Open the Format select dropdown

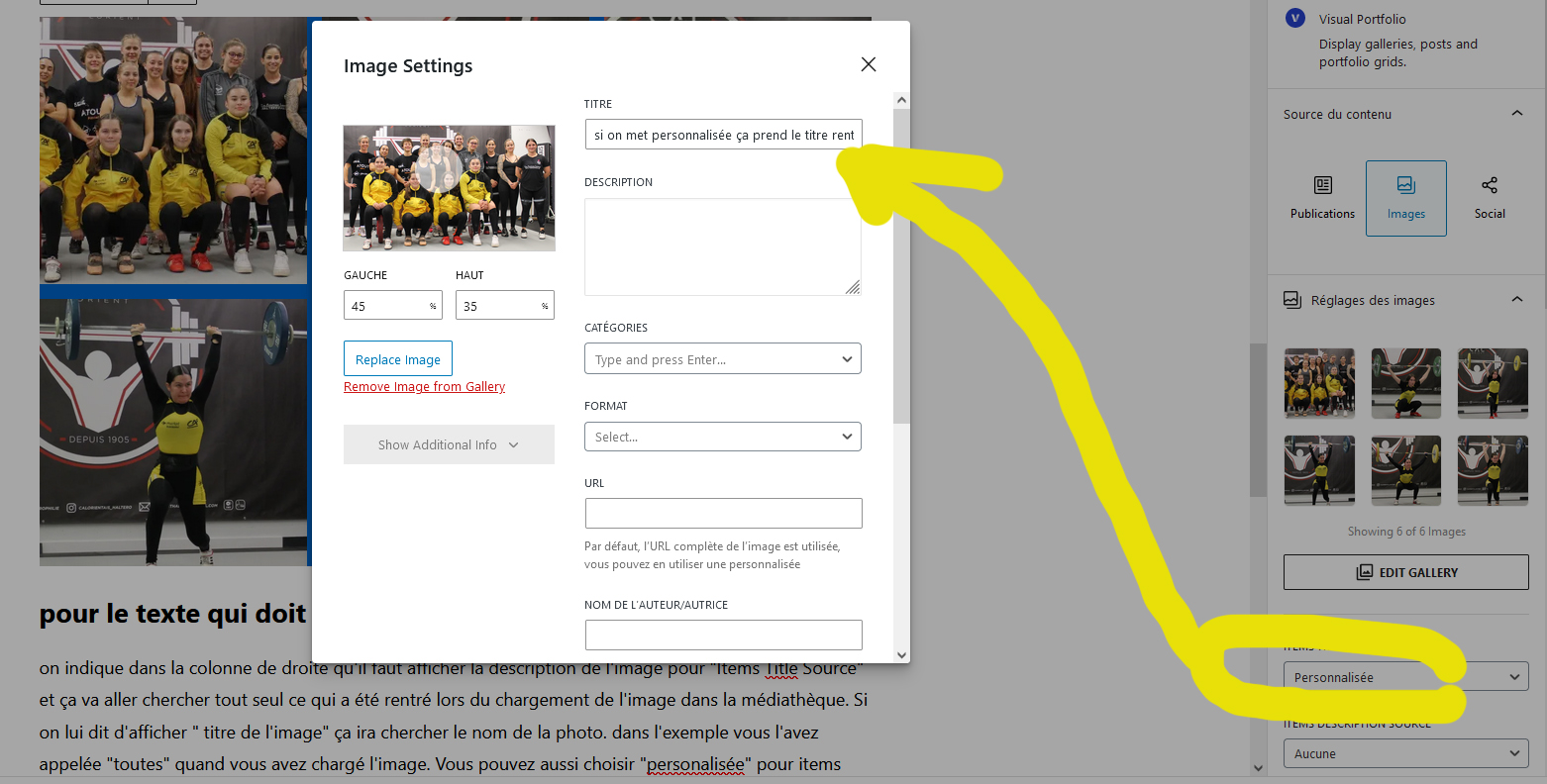click(723, 437)
